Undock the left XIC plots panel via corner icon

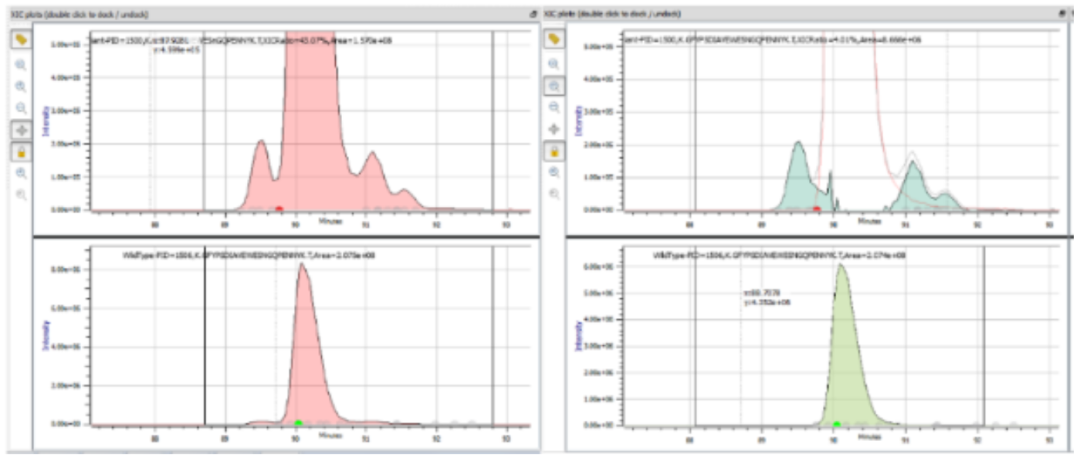click(532, 14)
